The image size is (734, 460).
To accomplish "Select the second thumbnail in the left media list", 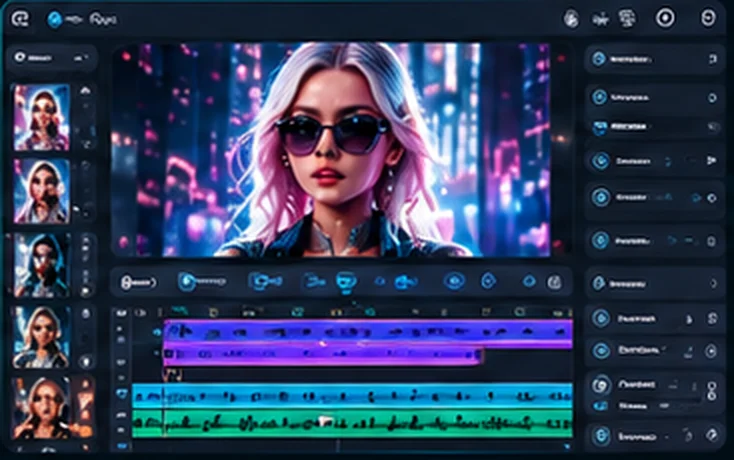I will point(42,191).
